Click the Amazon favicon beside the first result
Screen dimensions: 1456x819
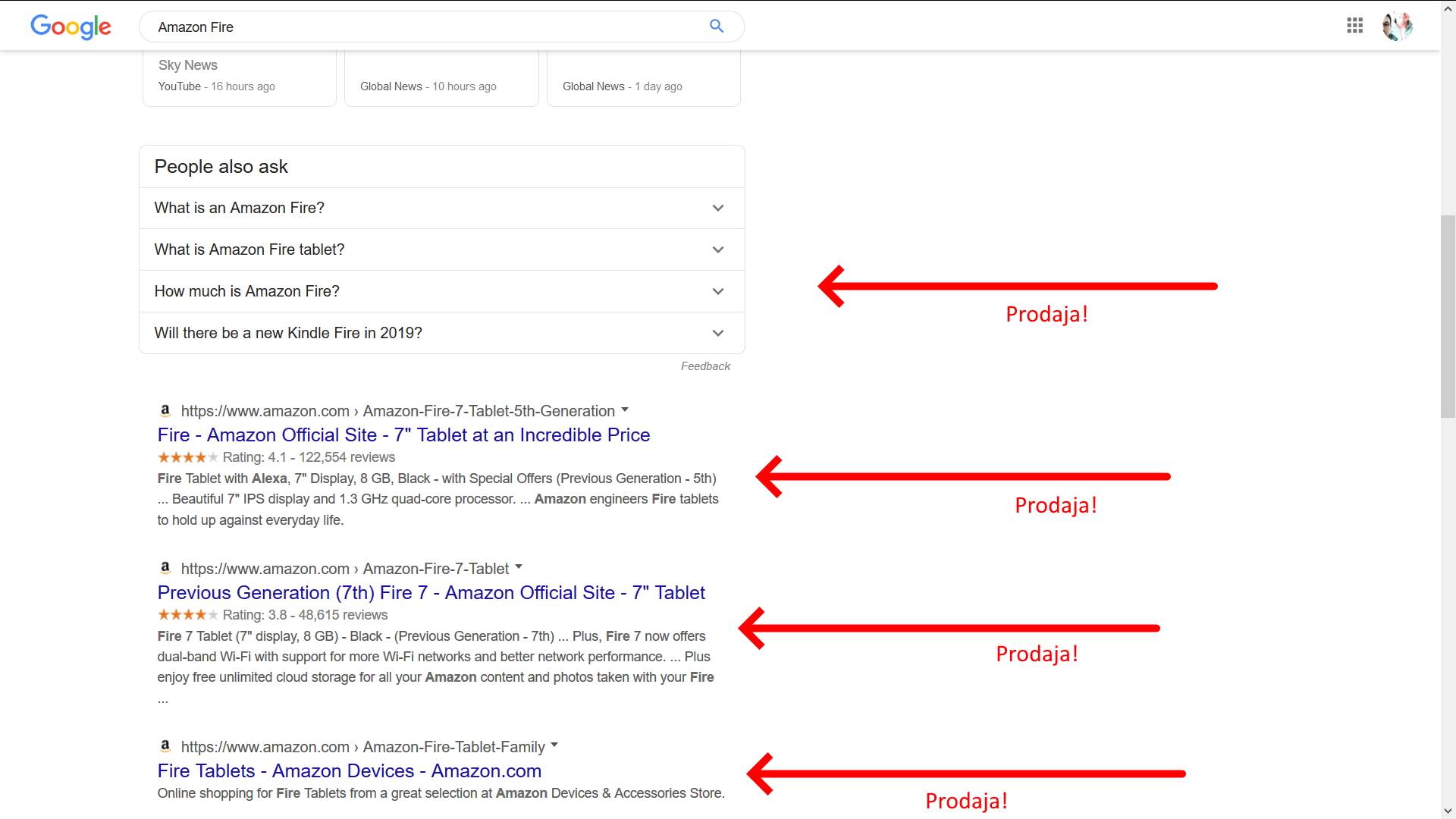coord(165,411)
